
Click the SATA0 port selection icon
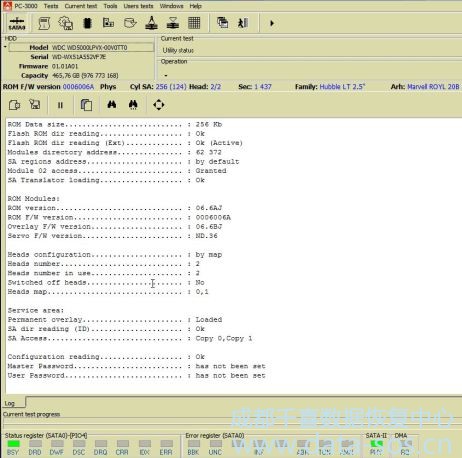tap(17, 23)
